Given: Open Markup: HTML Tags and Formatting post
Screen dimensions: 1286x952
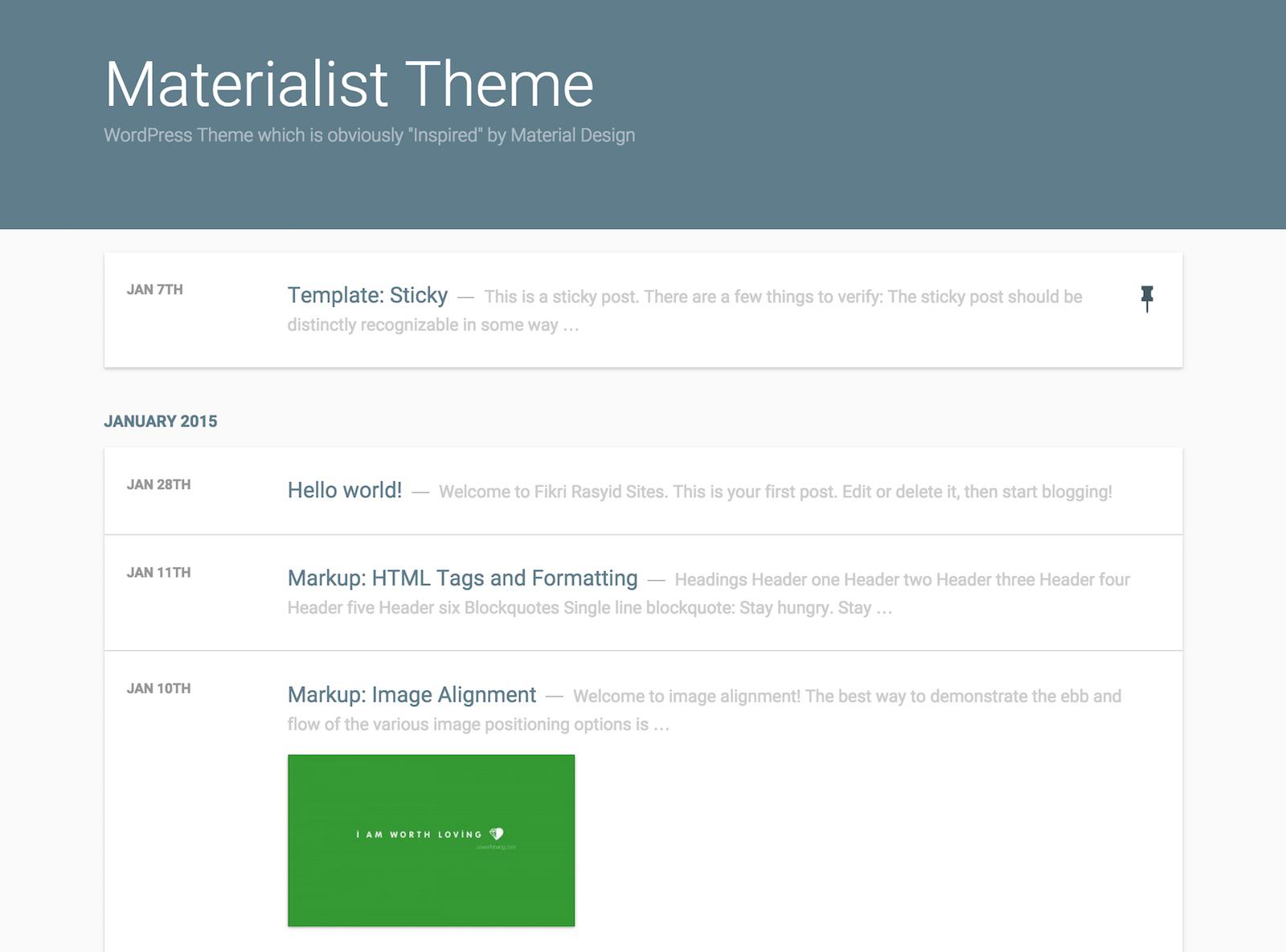Looking at the screenshot, I should tap(462, 578).
